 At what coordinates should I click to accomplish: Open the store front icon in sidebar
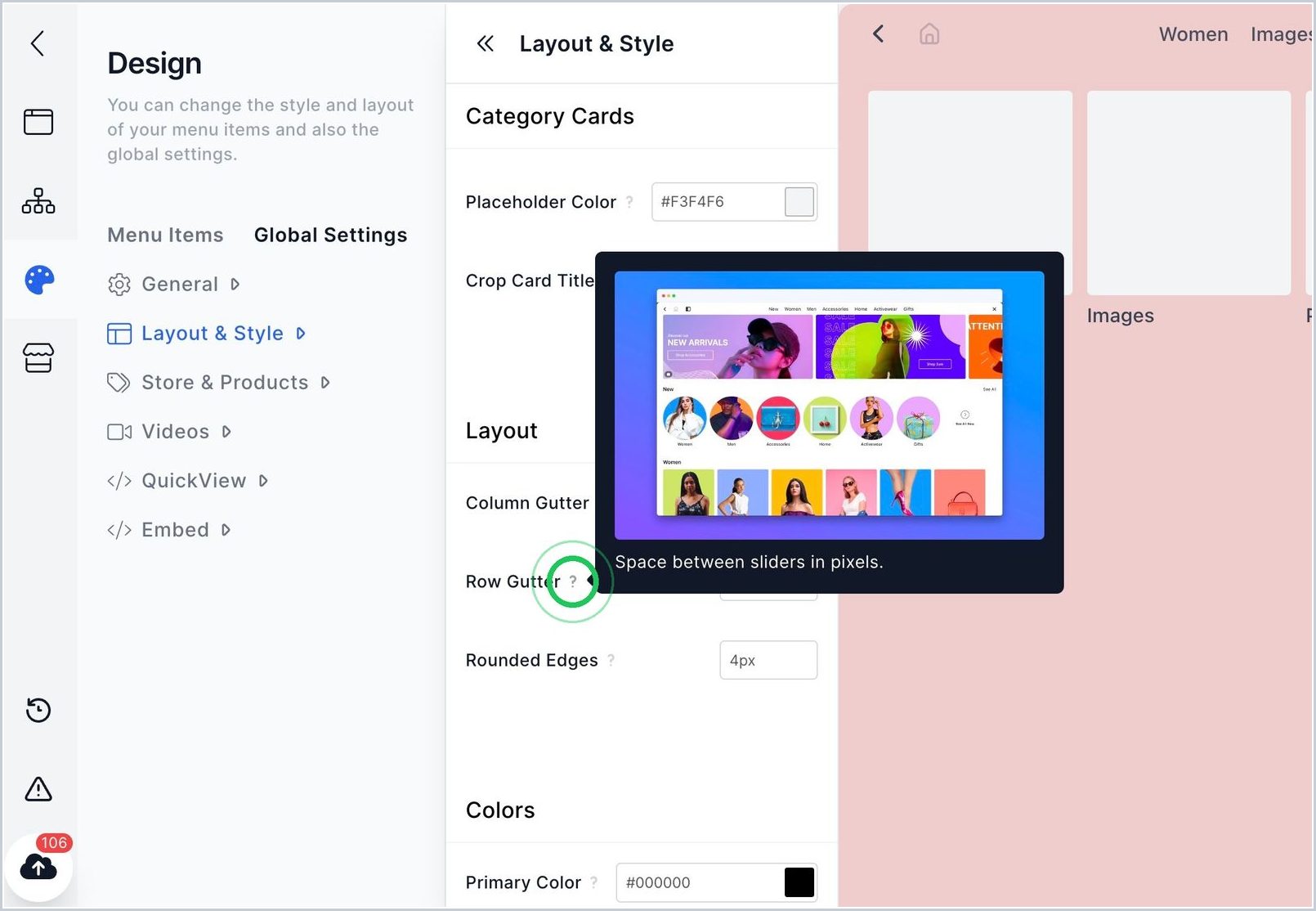(38, 358)
